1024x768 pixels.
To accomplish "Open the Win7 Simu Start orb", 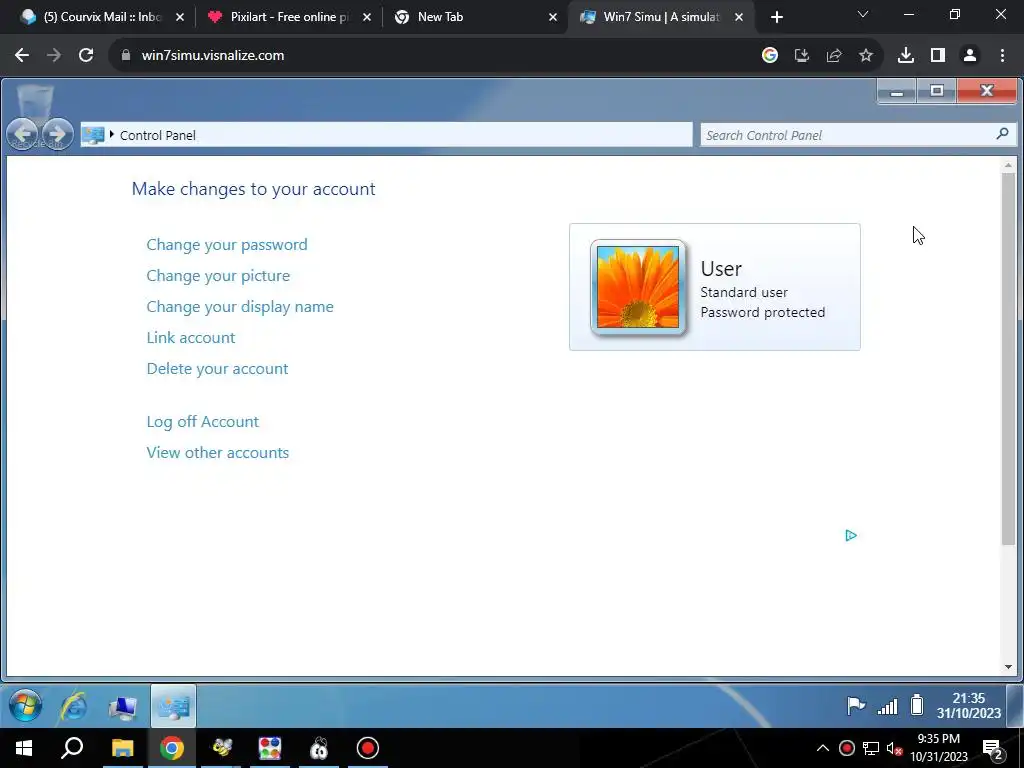I will (x=25, y=706).
